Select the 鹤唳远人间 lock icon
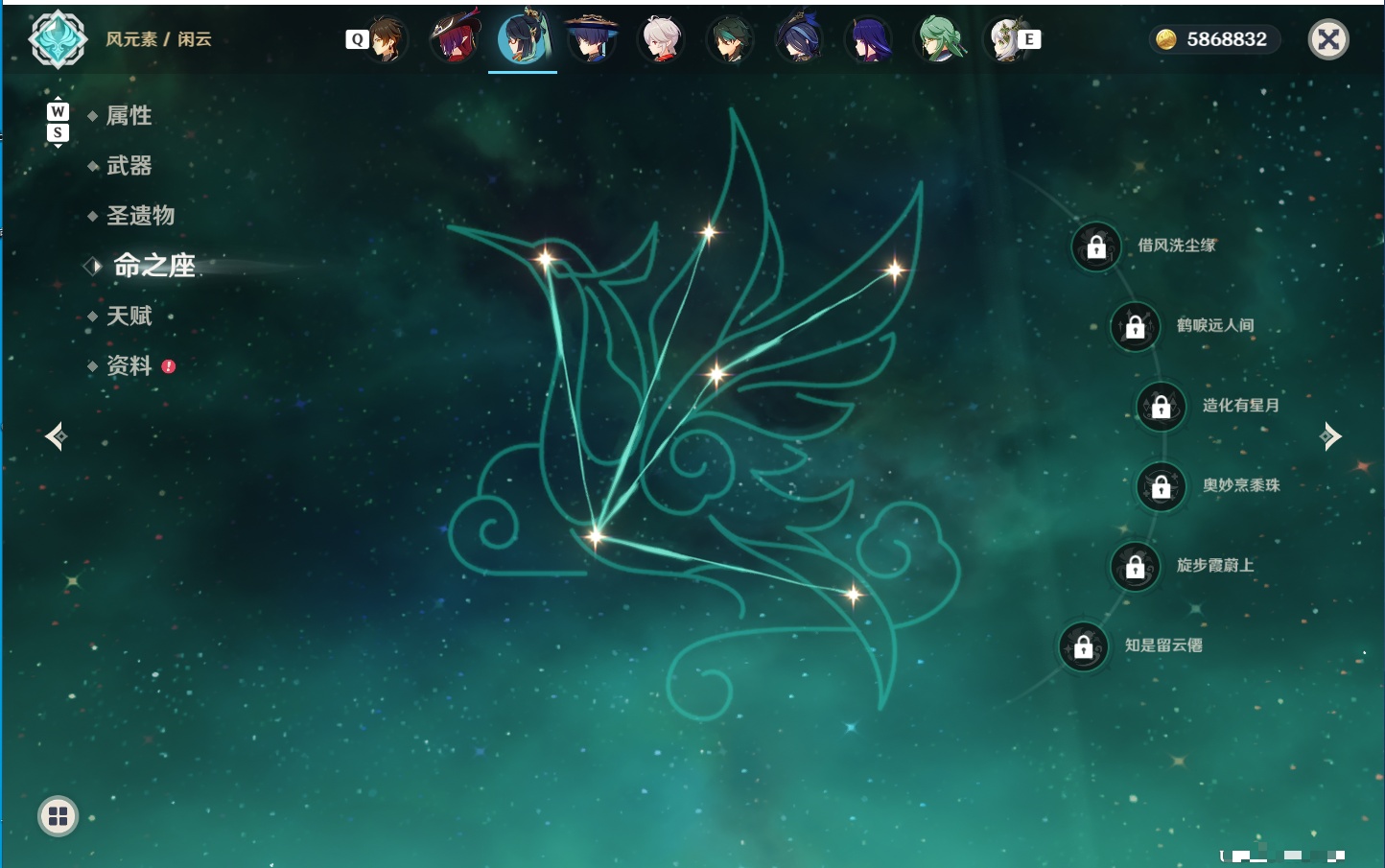This screenshot has width=1385, height=868. click(x=1136, y=326)
